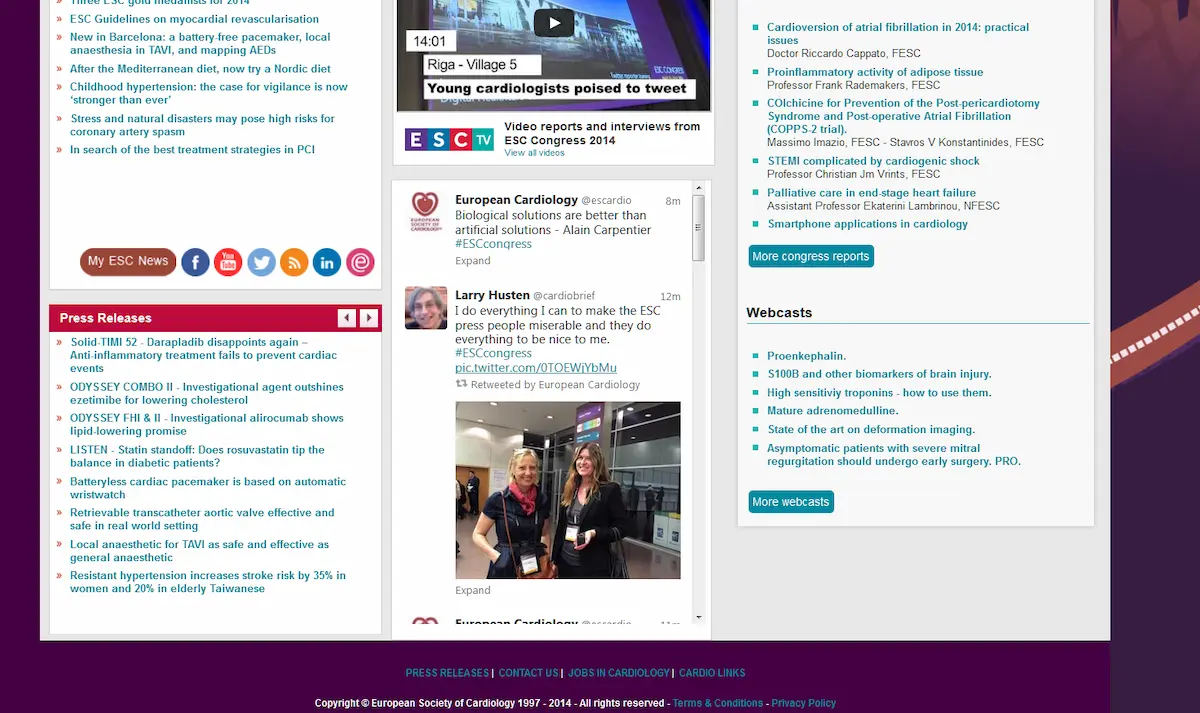Open ESC Guidelines on myocardial revascularisation
1200x713 pixels.
pos(194,19)
